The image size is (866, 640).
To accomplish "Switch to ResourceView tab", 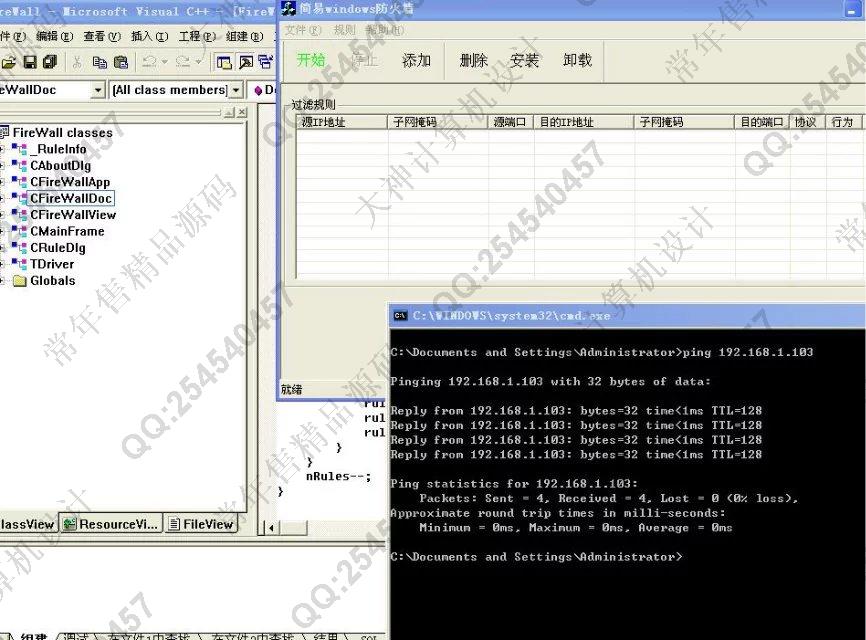I will pos(111,523).
